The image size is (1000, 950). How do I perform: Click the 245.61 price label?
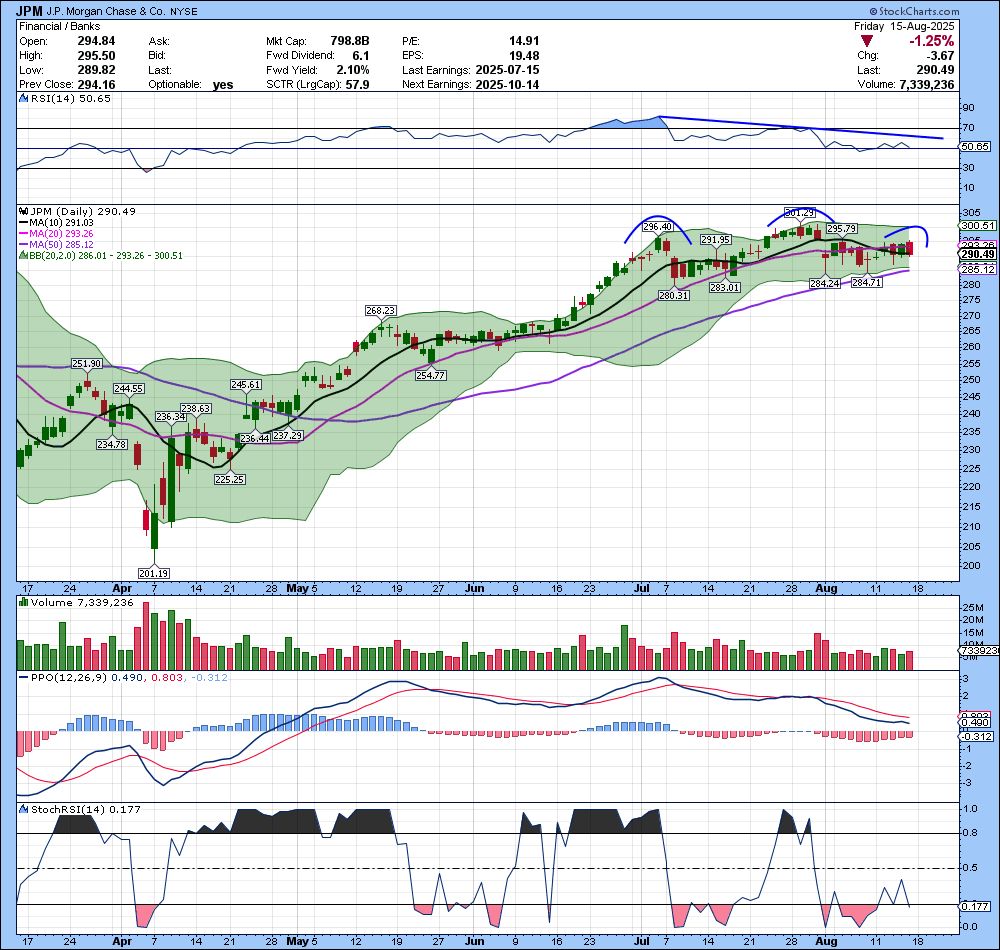(246, 385)
